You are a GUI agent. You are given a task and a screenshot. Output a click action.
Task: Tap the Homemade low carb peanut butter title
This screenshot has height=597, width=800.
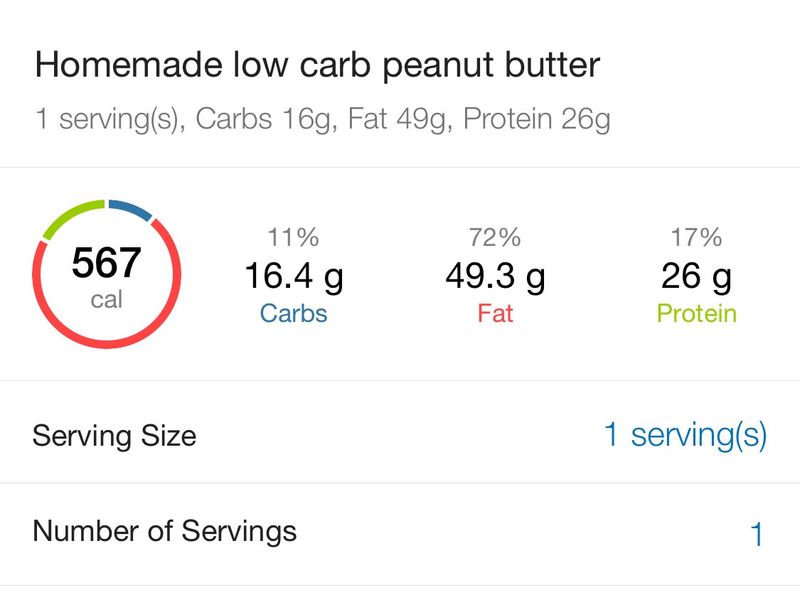(317, 65)
